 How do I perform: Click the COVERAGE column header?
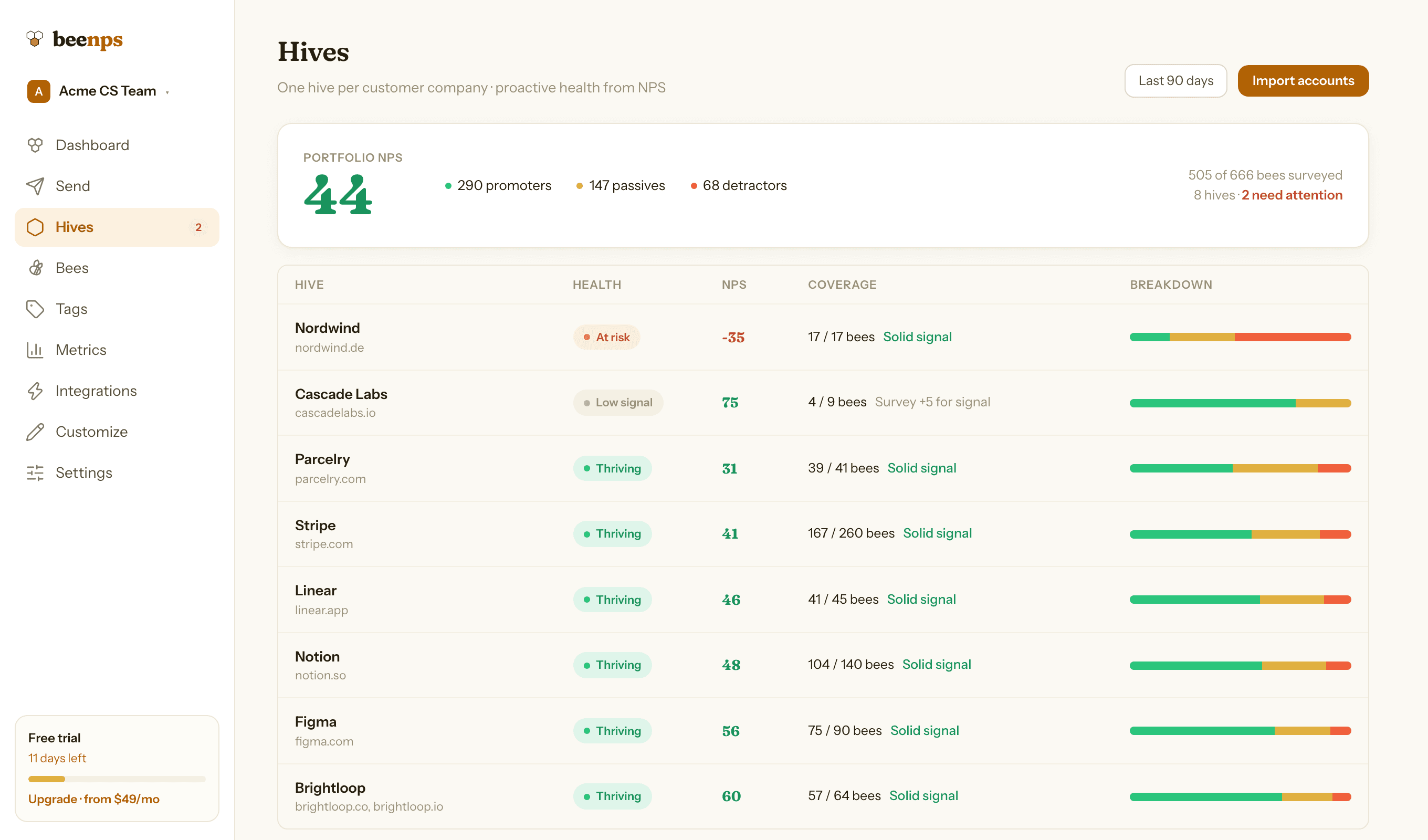[842, 285]
